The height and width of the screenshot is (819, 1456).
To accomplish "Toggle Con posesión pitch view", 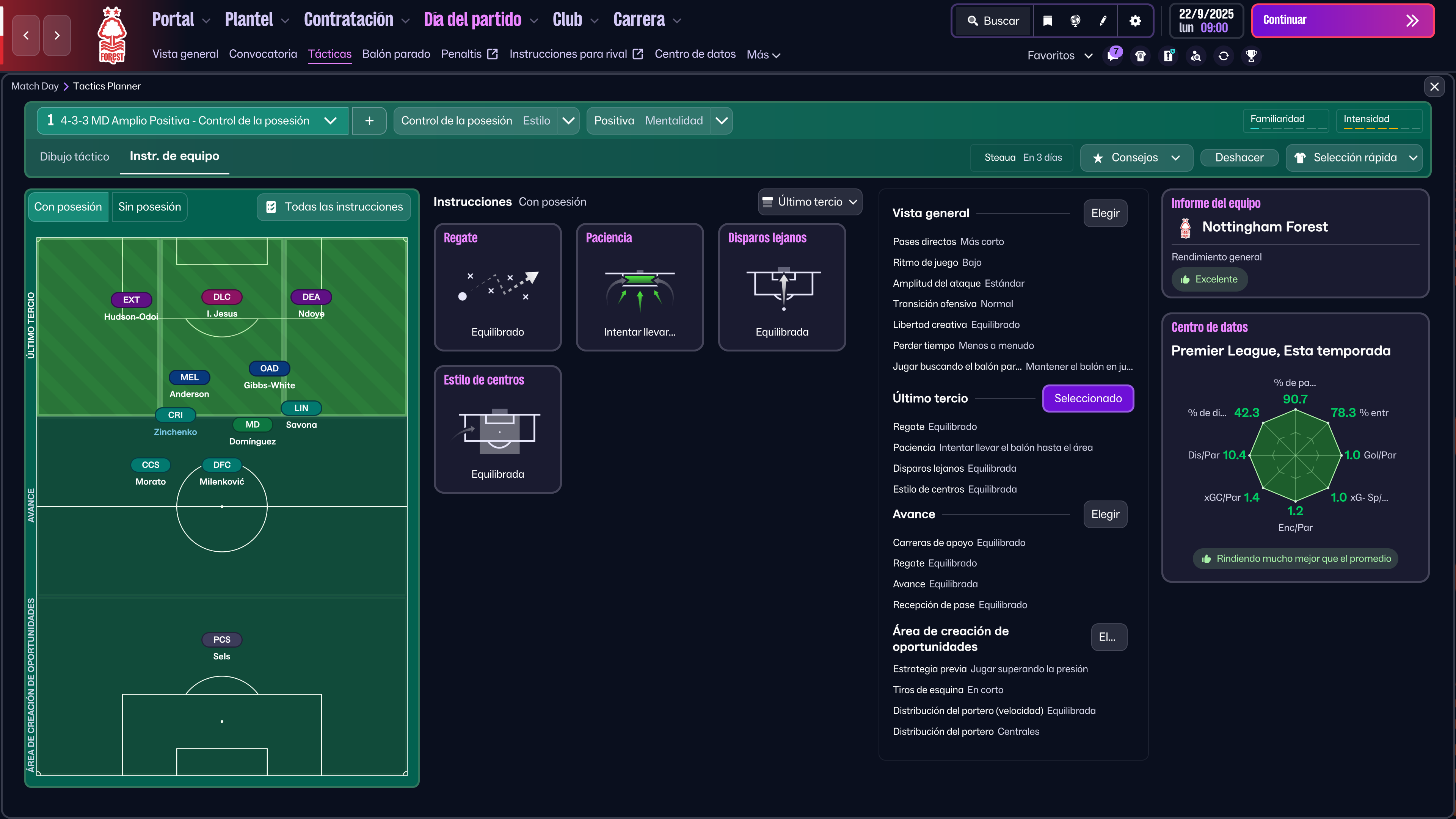I will click(x=68, y=207).
